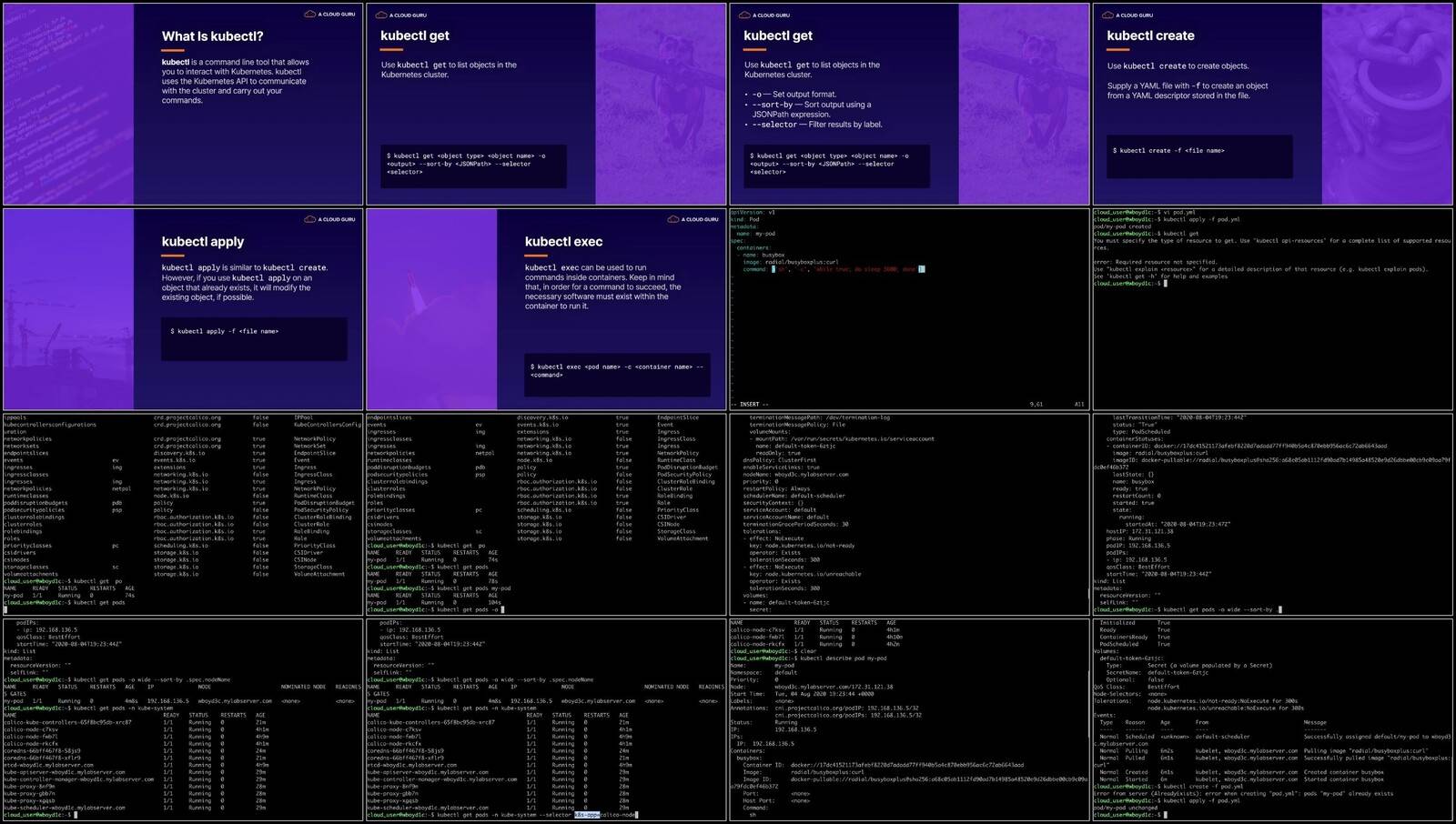Screen dimensions: 1456x824
Task: Click the 'What Is kubectl?' heading text
Action: [212, 36]
